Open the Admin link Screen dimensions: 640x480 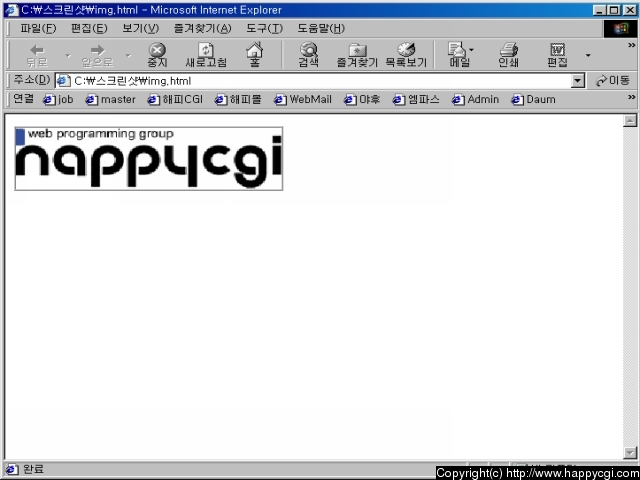pyautogui.click(x=476, y=99)
